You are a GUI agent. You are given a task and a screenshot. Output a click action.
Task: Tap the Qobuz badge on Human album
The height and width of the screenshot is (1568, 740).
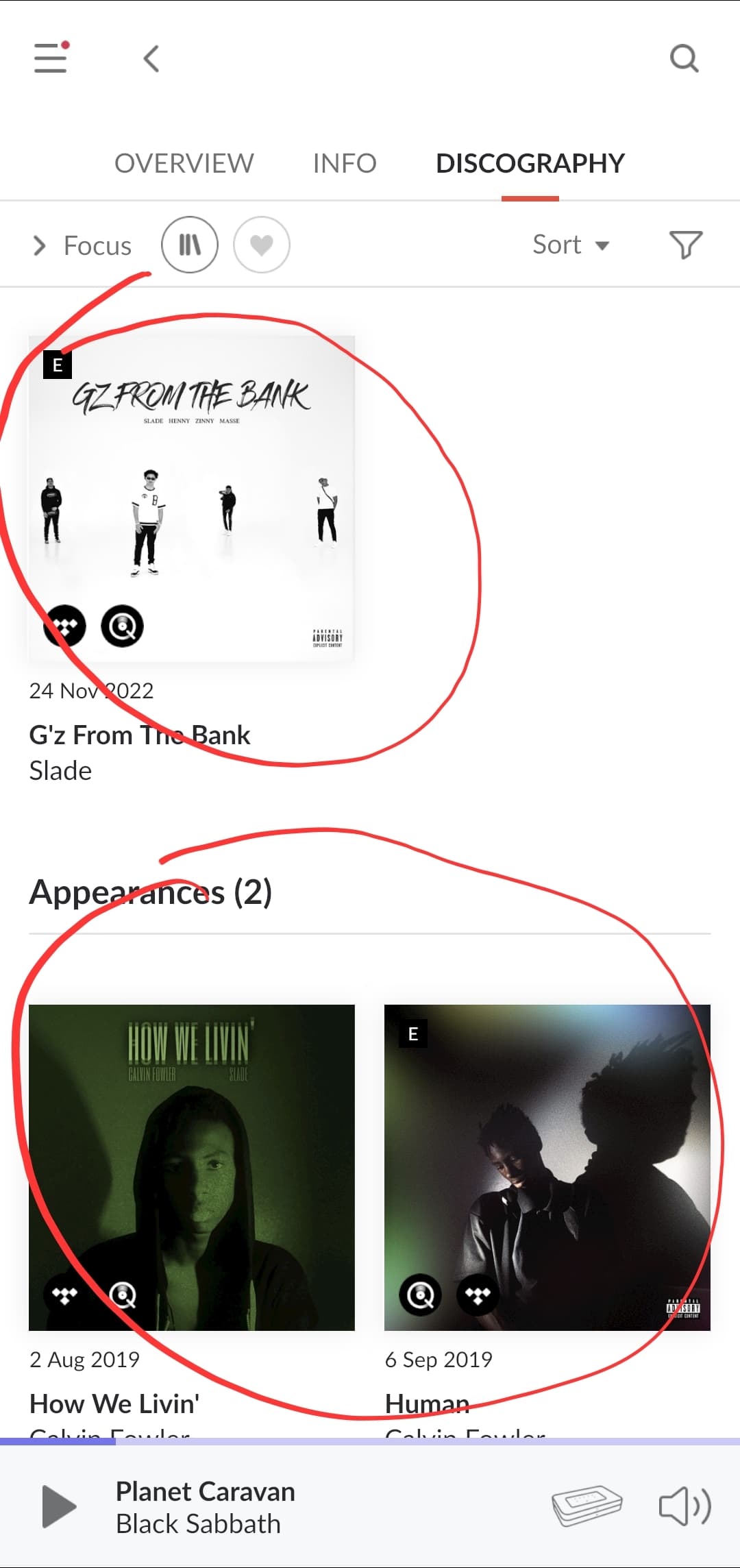420,1295
